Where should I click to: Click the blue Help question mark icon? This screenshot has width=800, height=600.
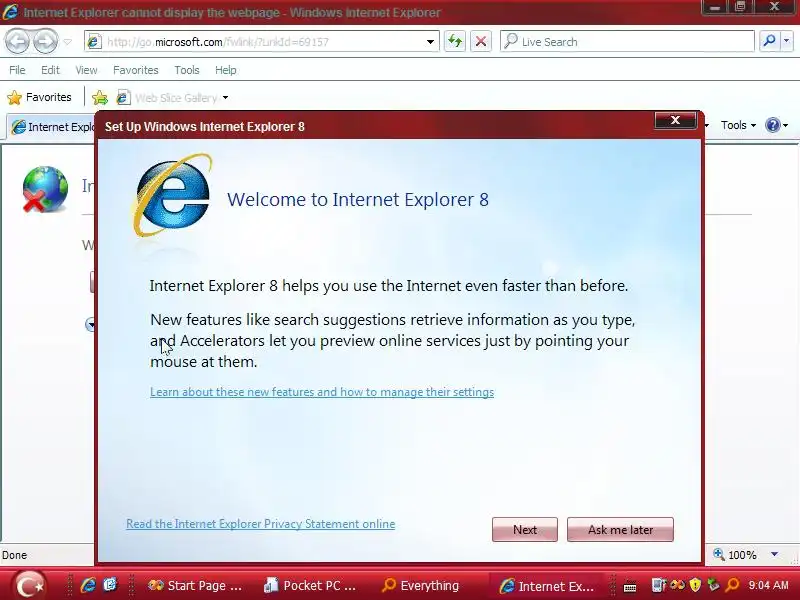coord(773,125)
